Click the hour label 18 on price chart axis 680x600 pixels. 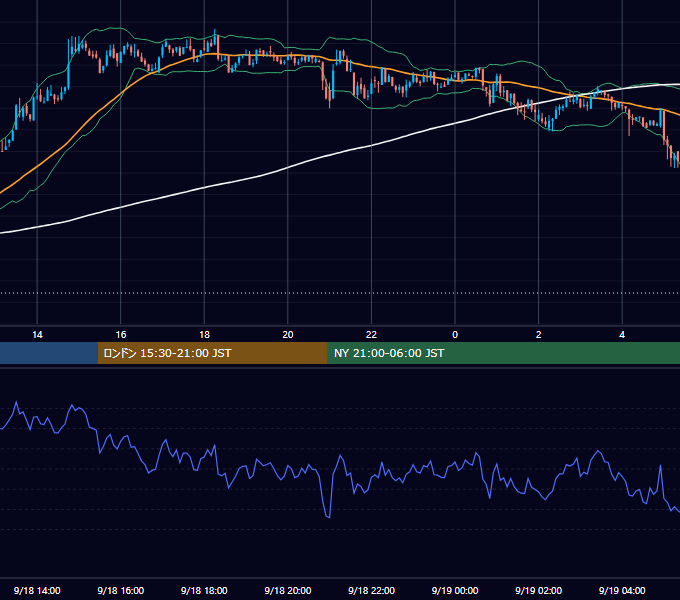(204, 335)
